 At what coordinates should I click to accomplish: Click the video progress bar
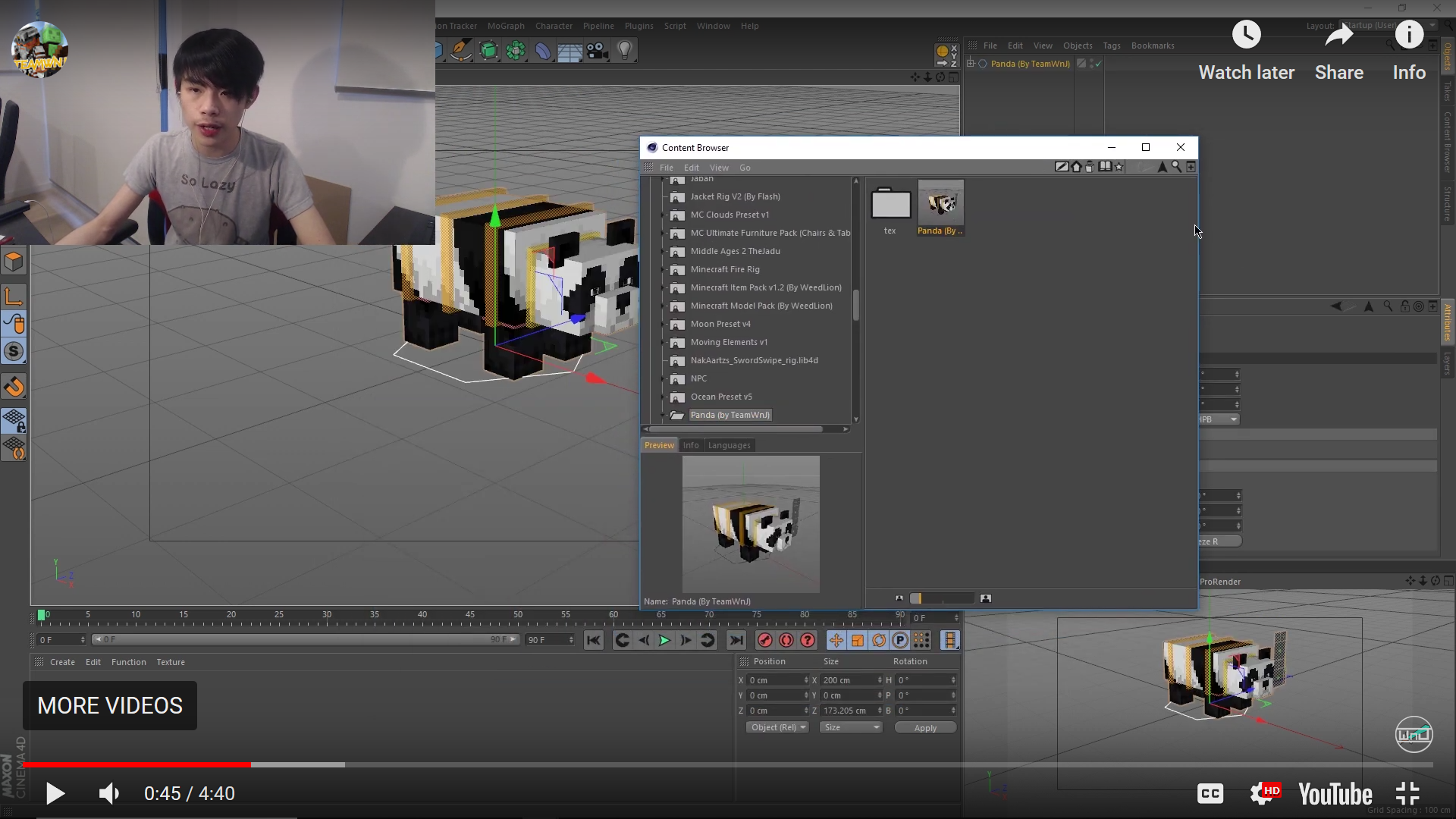point(728,764)
